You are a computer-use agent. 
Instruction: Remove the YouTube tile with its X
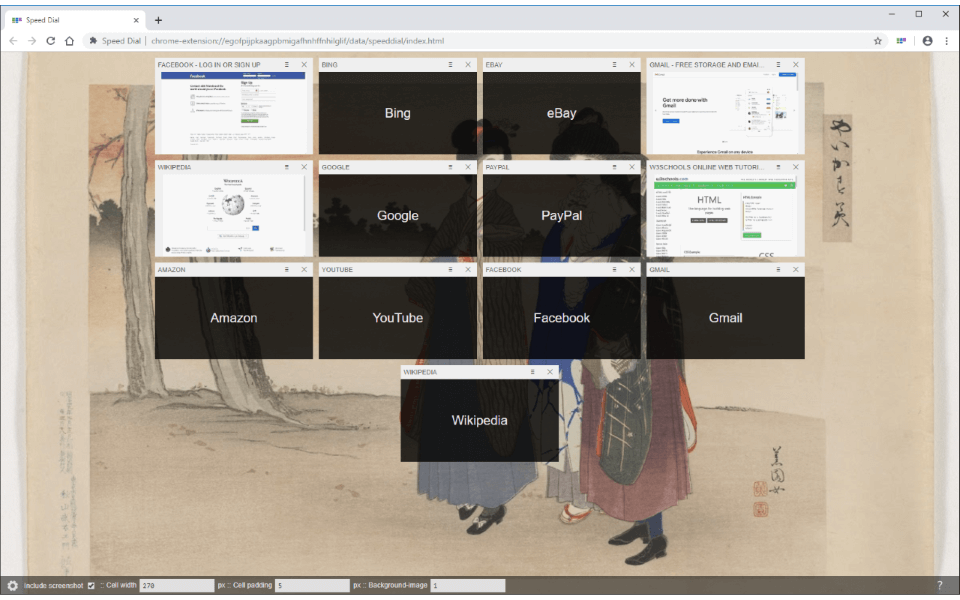tap(468, 269)
